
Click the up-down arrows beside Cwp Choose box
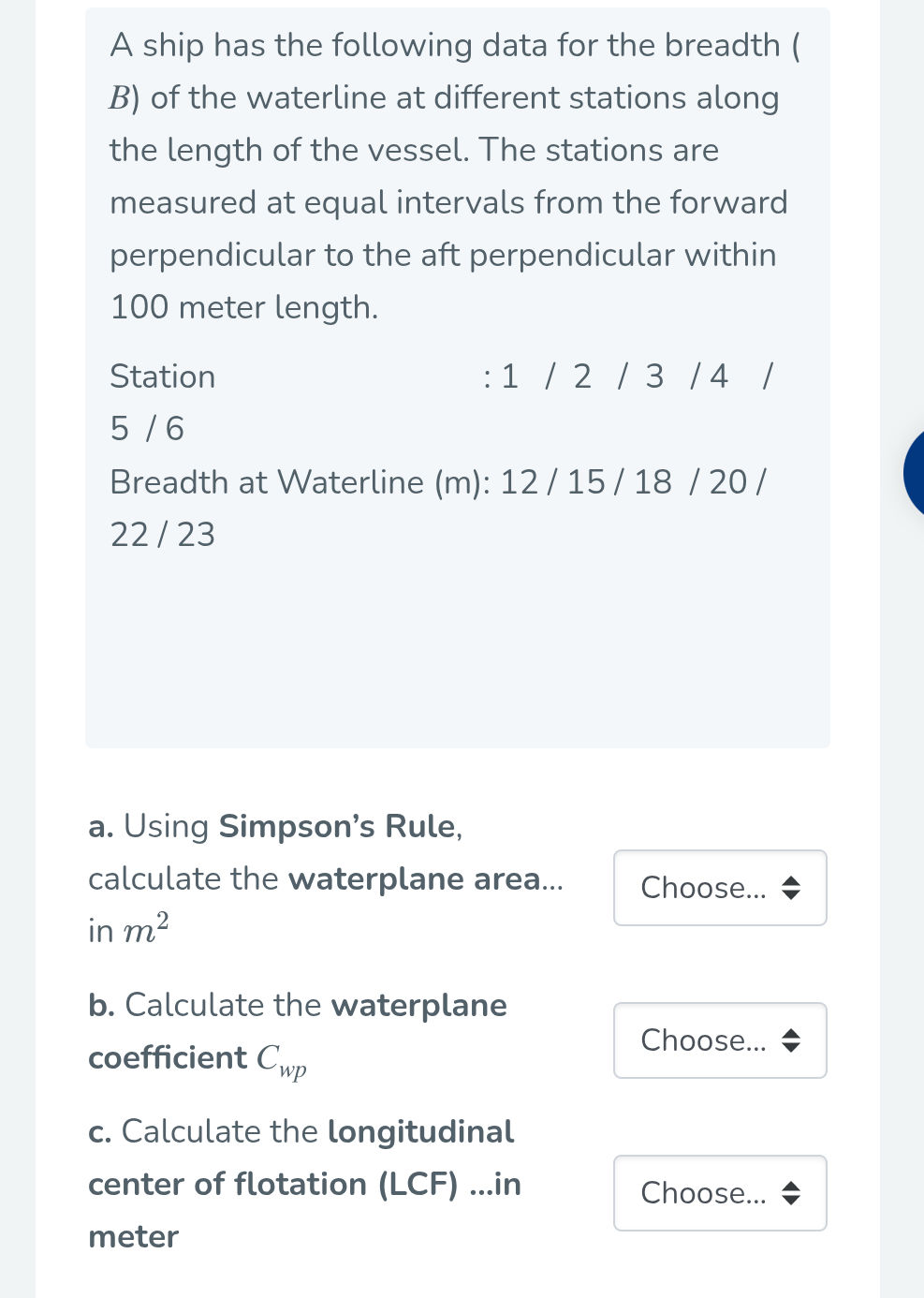click(x=791, y=1040)
